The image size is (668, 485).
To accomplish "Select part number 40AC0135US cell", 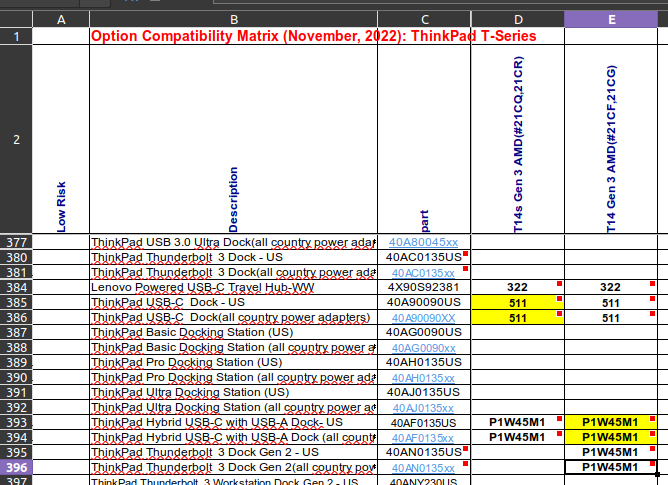I will coord(424,257).
